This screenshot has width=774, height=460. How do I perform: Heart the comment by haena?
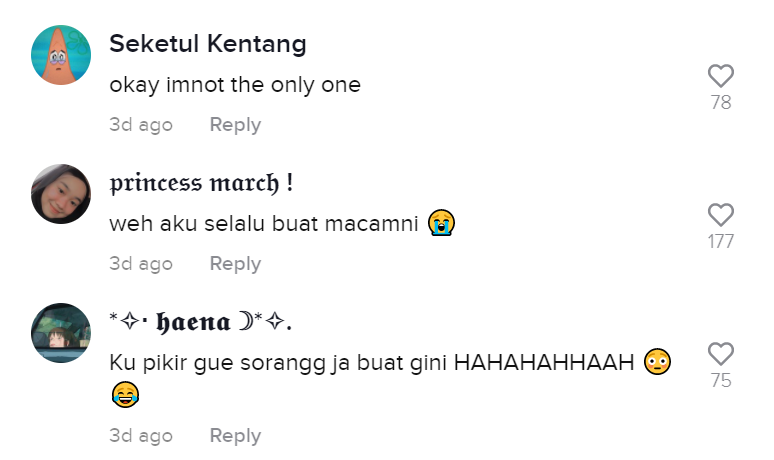(720, 354)
